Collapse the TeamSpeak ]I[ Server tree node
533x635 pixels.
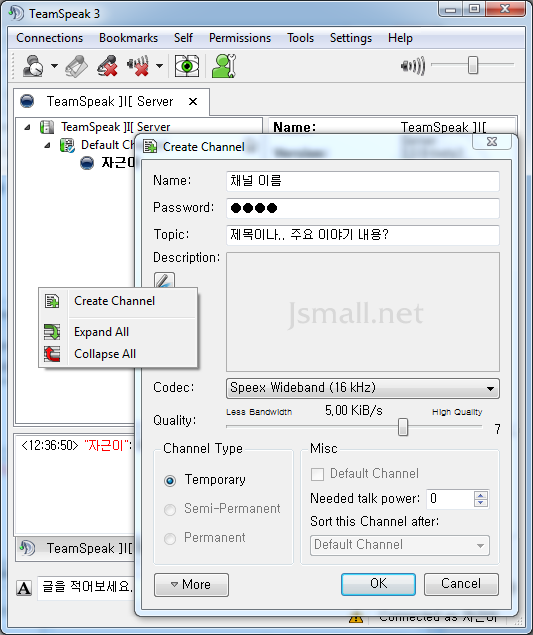click(x=27, y=128)
